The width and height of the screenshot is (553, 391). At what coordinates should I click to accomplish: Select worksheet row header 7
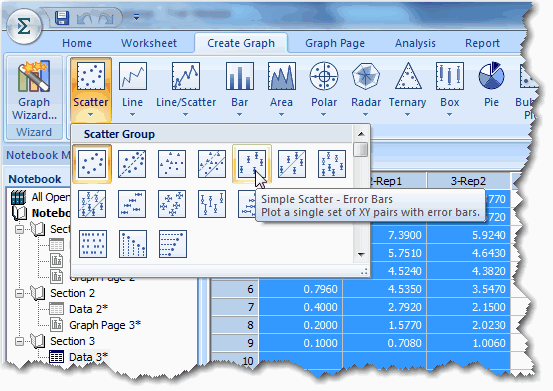click(x=235, y=307)
